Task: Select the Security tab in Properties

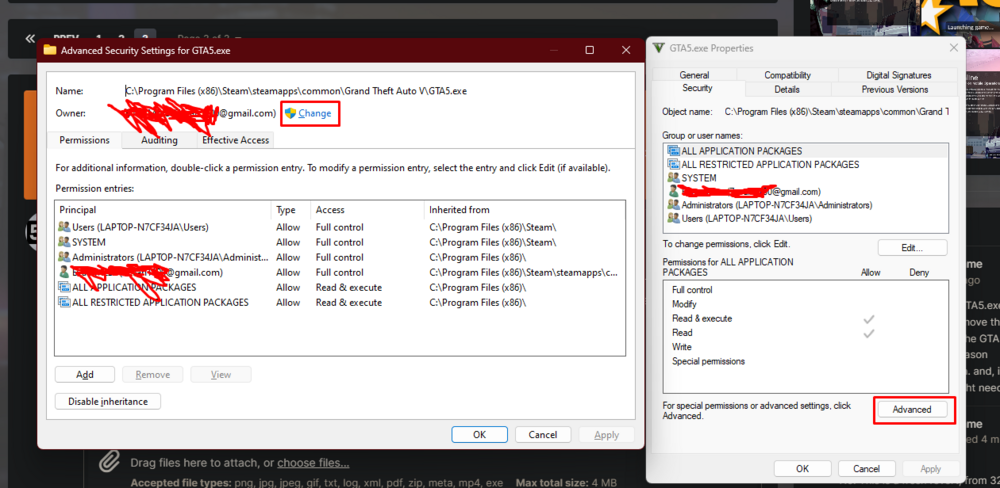Action: tap(697, 88)
